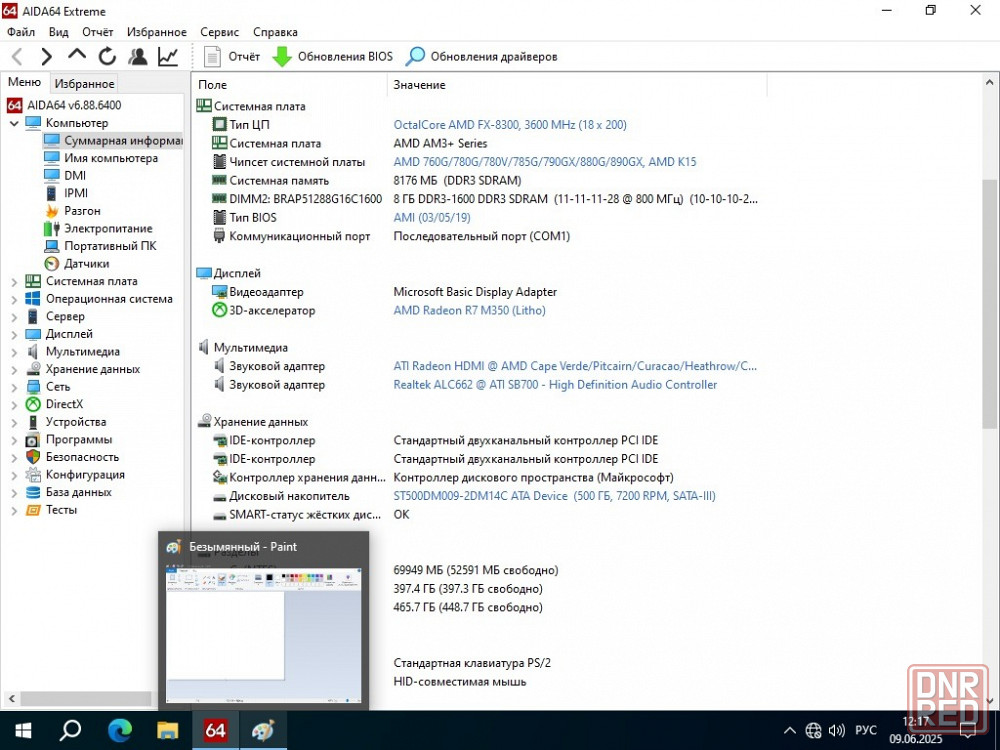Expand the Устройства tree node
The width and height of the screenshot is (1000, 750).
coord(14,422)
